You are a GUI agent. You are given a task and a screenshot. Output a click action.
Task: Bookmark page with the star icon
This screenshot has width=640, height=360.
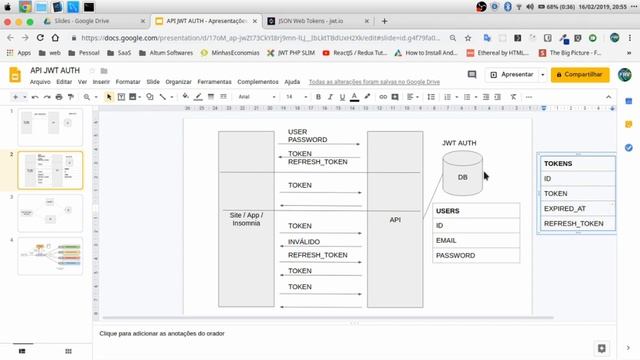coord(468,38)
